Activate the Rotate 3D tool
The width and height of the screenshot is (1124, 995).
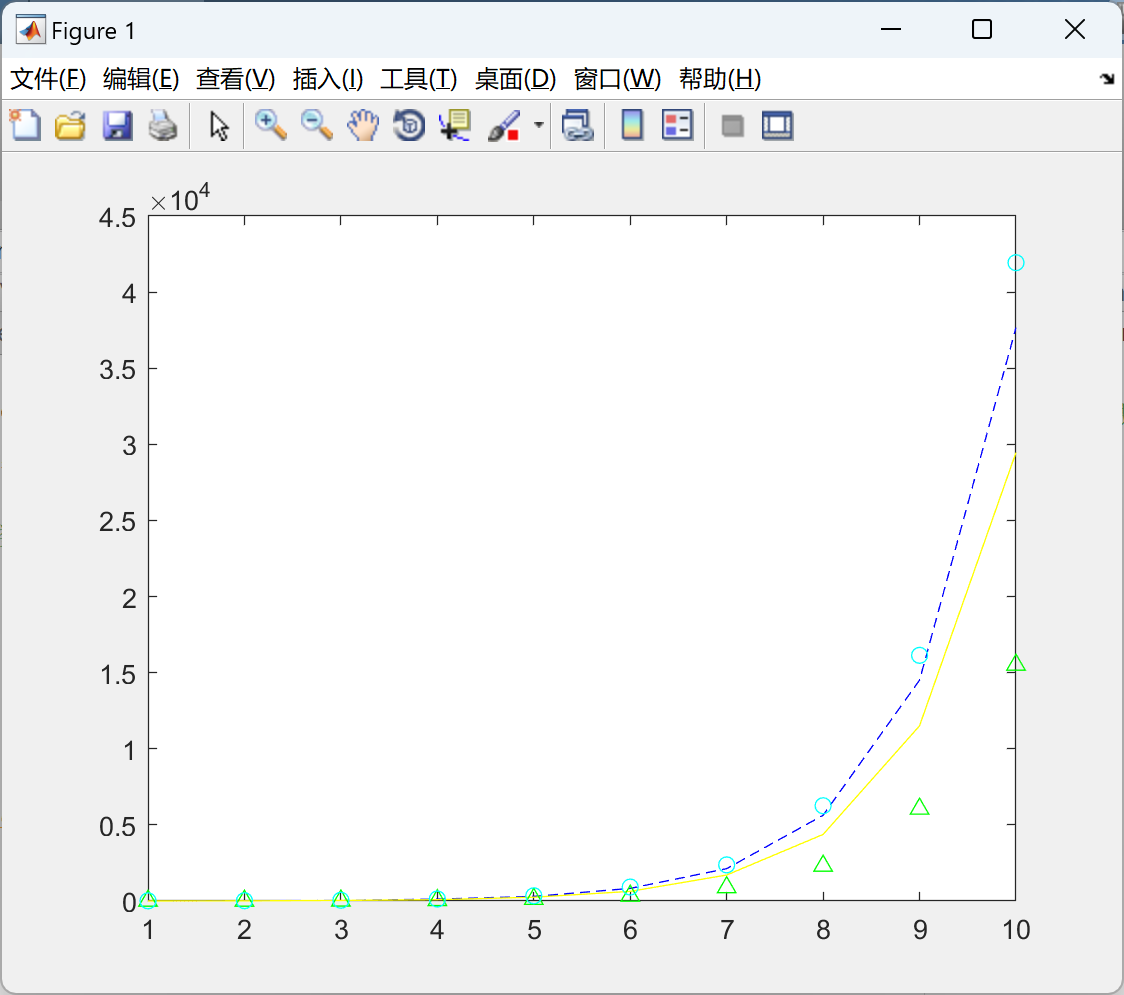pos(409,125)
